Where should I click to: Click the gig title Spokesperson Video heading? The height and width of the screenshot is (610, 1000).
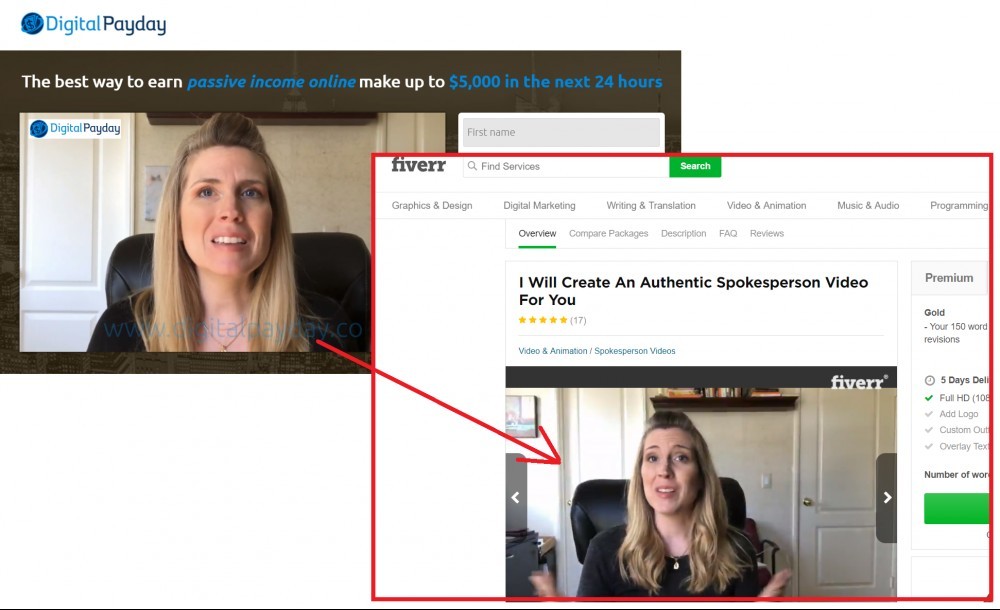point(693,291)
